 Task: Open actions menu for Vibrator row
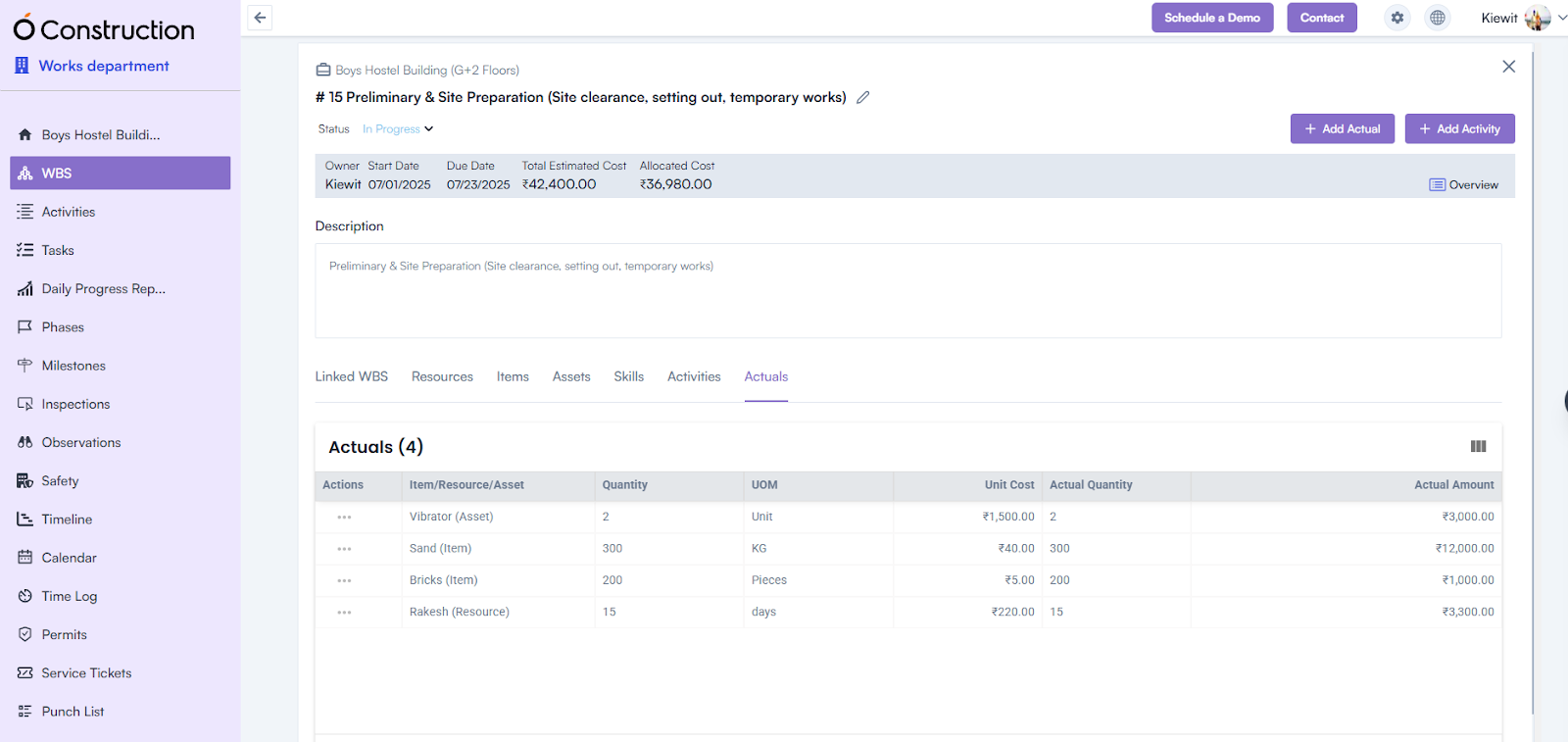(344, 517)
